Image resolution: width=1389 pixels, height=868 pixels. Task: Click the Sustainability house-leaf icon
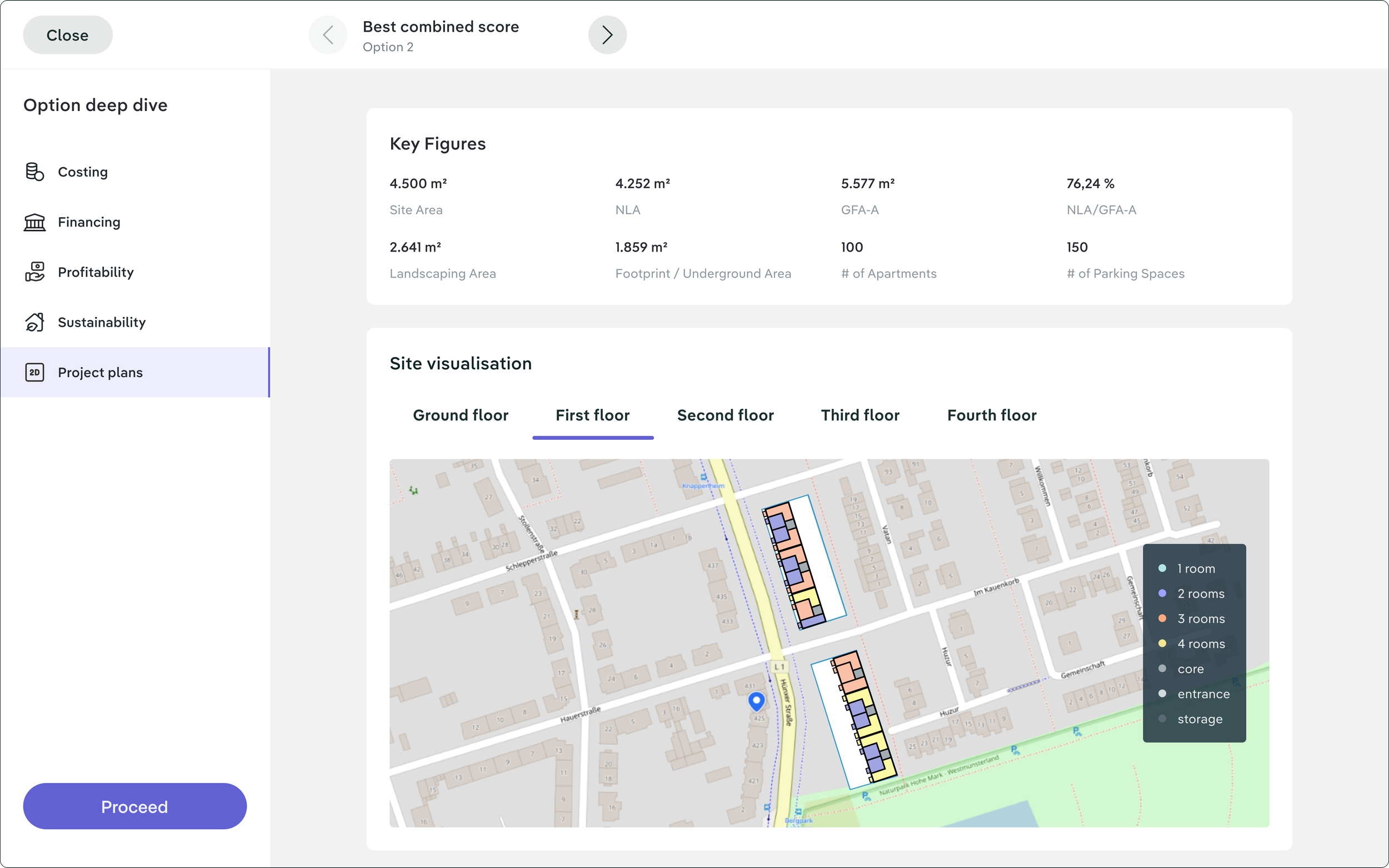coord(34,322)
